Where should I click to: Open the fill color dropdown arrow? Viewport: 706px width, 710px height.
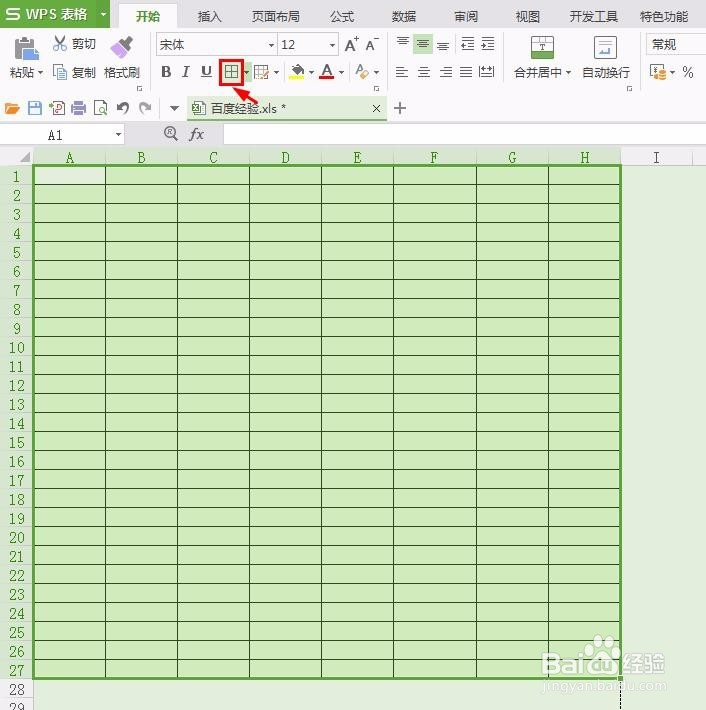pyautogui.click(x=312, y=72)
